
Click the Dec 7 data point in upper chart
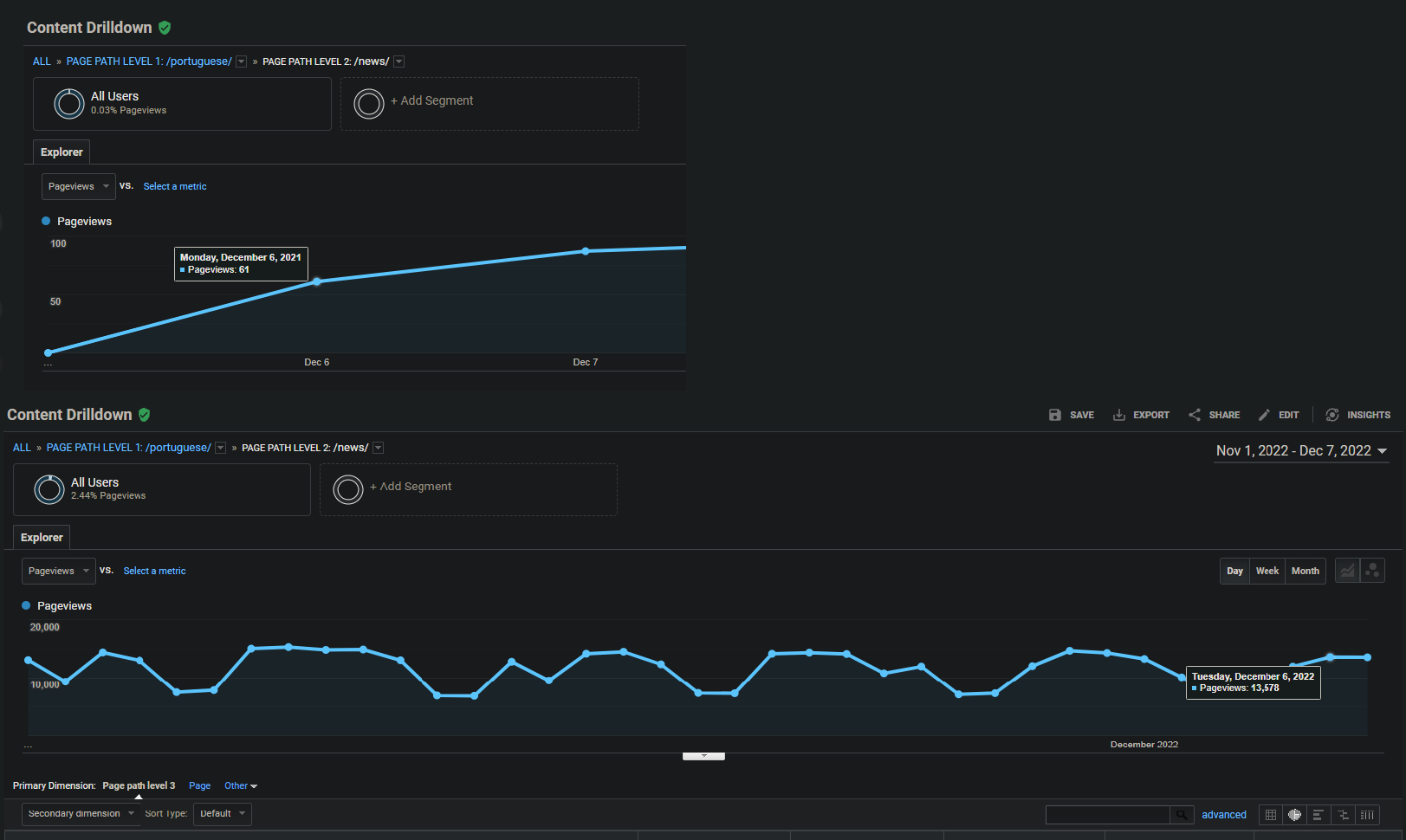586,251
